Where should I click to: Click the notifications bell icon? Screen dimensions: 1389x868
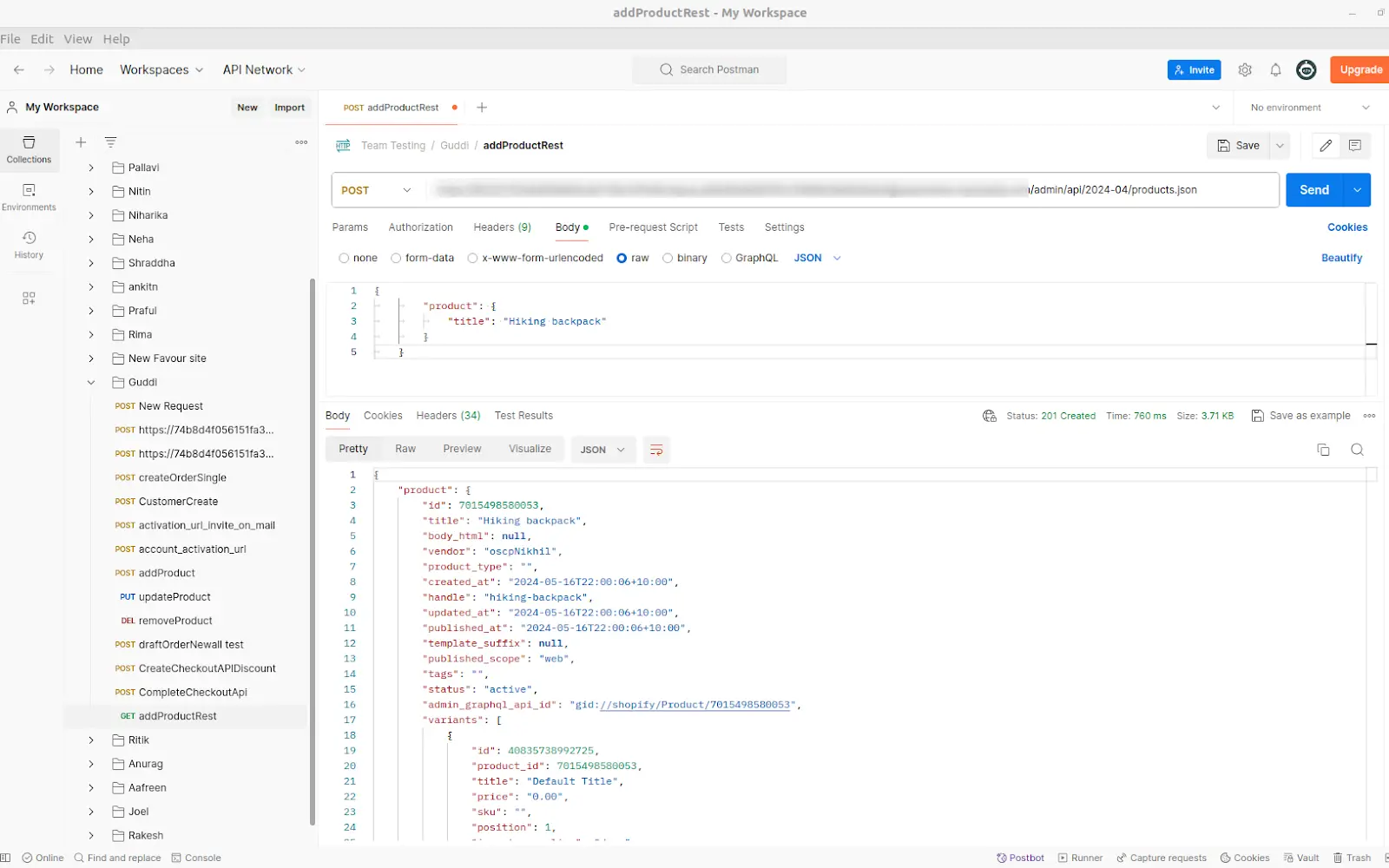pyautogui.click(x=1275, y=70)
